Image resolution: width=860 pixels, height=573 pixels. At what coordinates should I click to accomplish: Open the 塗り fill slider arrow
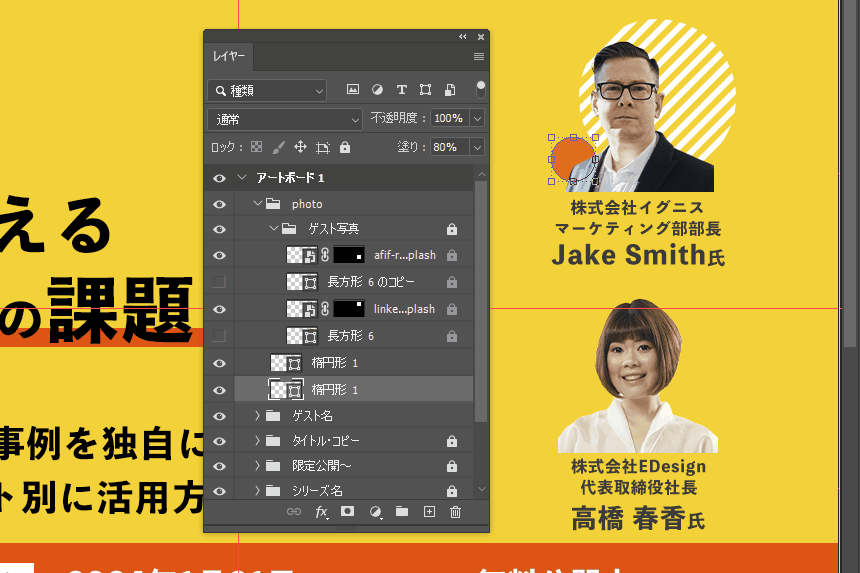pyautogui.click(x=477, y=147)
